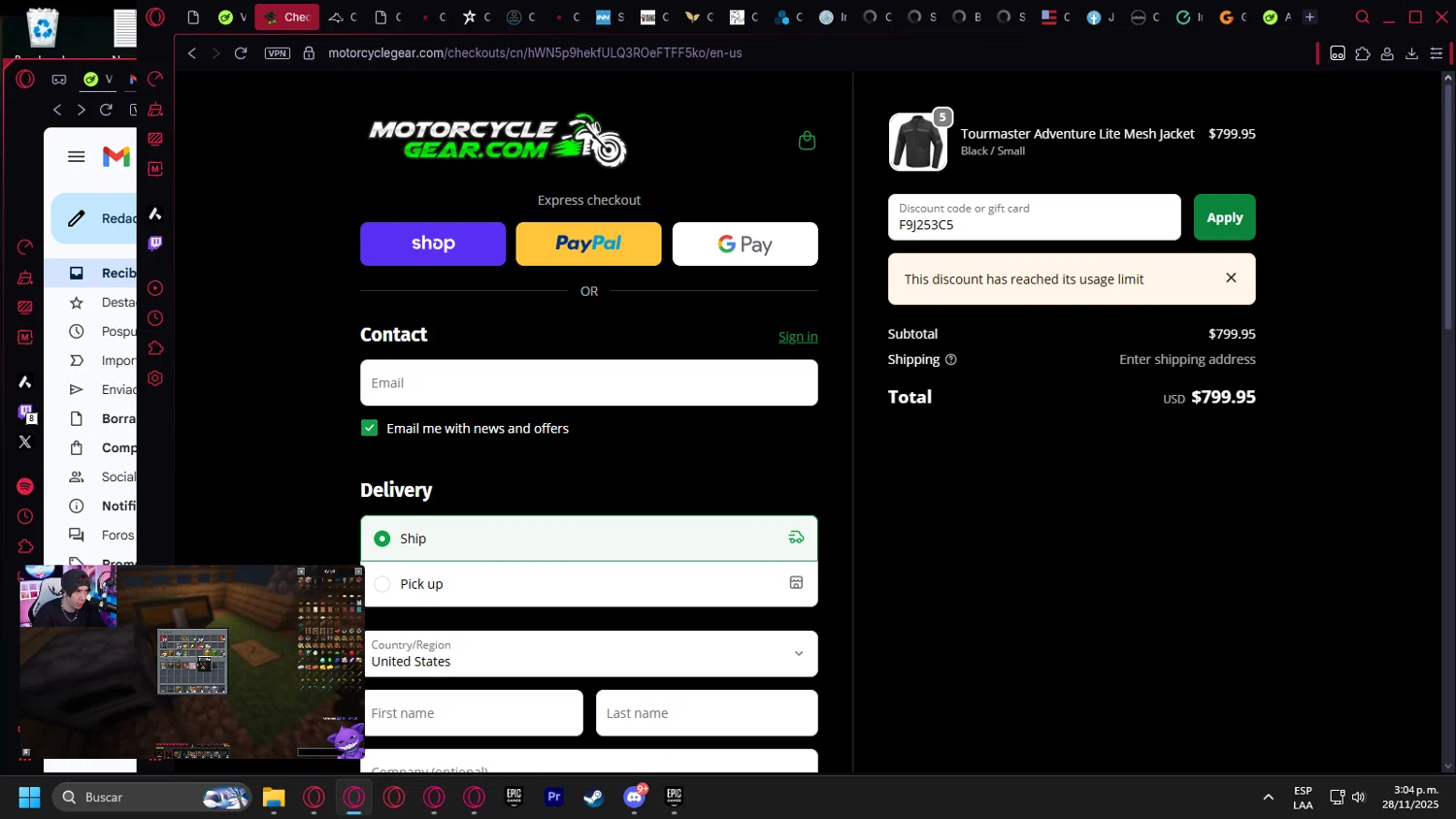Open Player in the front Opera sidebar
1456x819 pixels.
(x=155, y=288)
